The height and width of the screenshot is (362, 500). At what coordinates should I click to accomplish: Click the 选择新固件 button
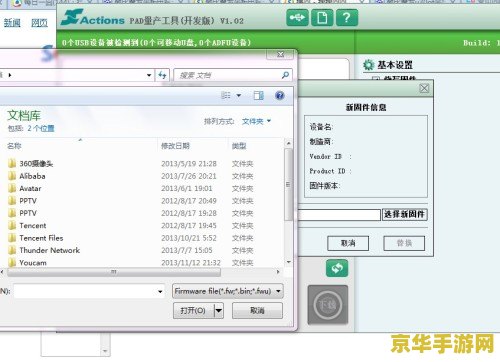click(404, 214)
